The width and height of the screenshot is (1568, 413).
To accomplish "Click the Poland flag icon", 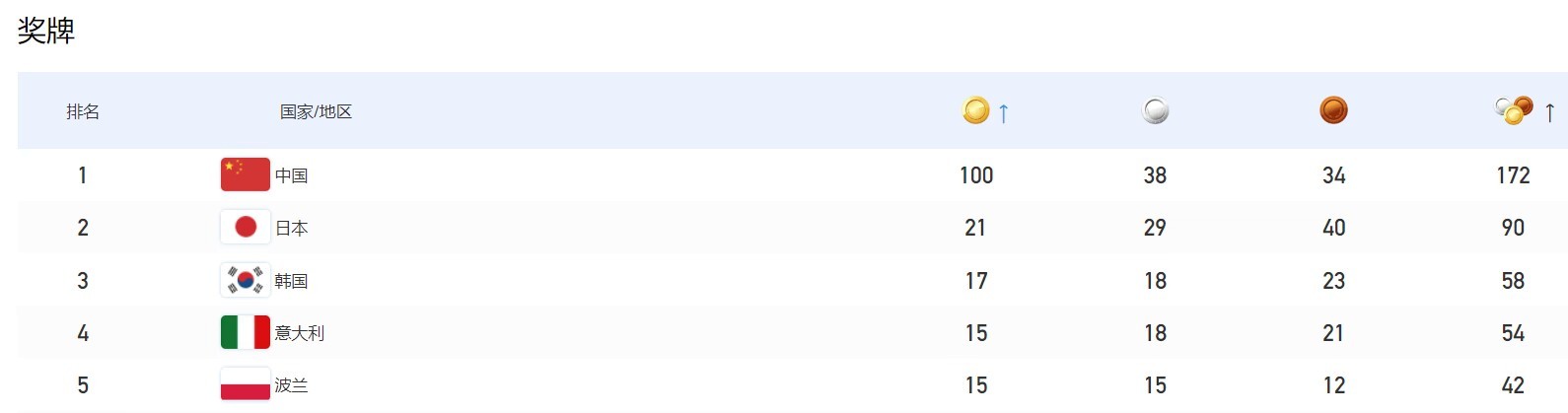I will coord(245,384).
